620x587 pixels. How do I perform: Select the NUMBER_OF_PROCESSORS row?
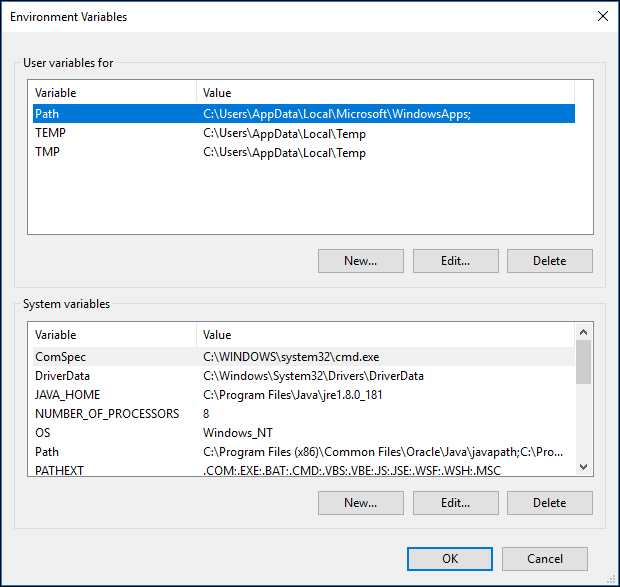point(304,413)
